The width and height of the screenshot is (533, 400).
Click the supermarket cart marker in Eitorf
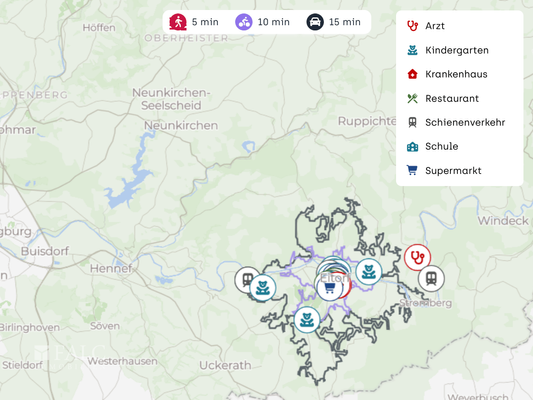click(x=329, y=288)
